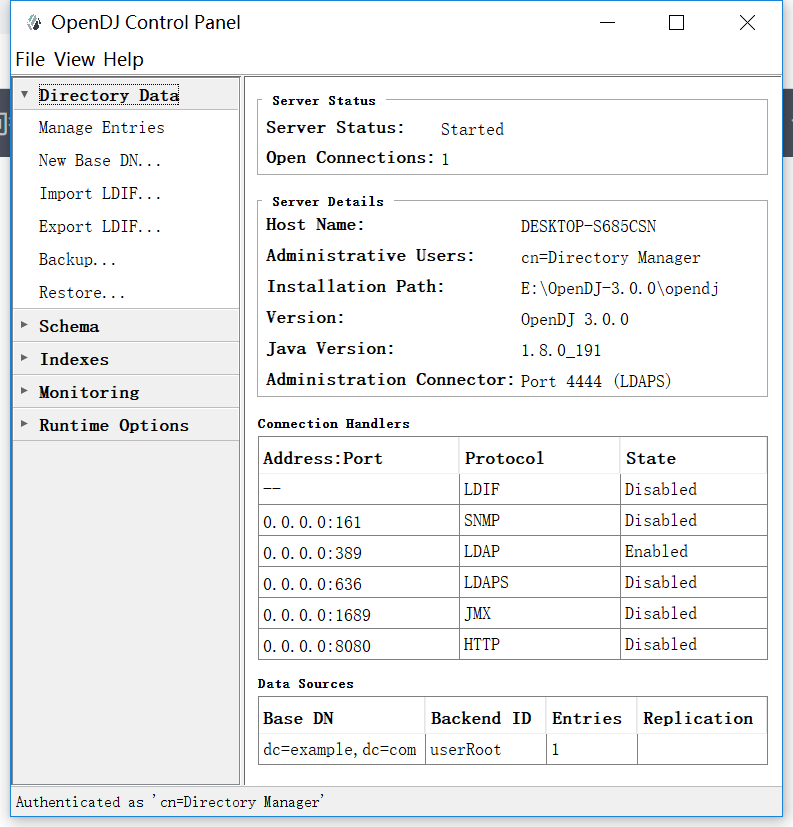This screenshot has width=793, height=827.
Task: Maximize the OpenDJ Control Panel window
Action: (x=676, y=23)
